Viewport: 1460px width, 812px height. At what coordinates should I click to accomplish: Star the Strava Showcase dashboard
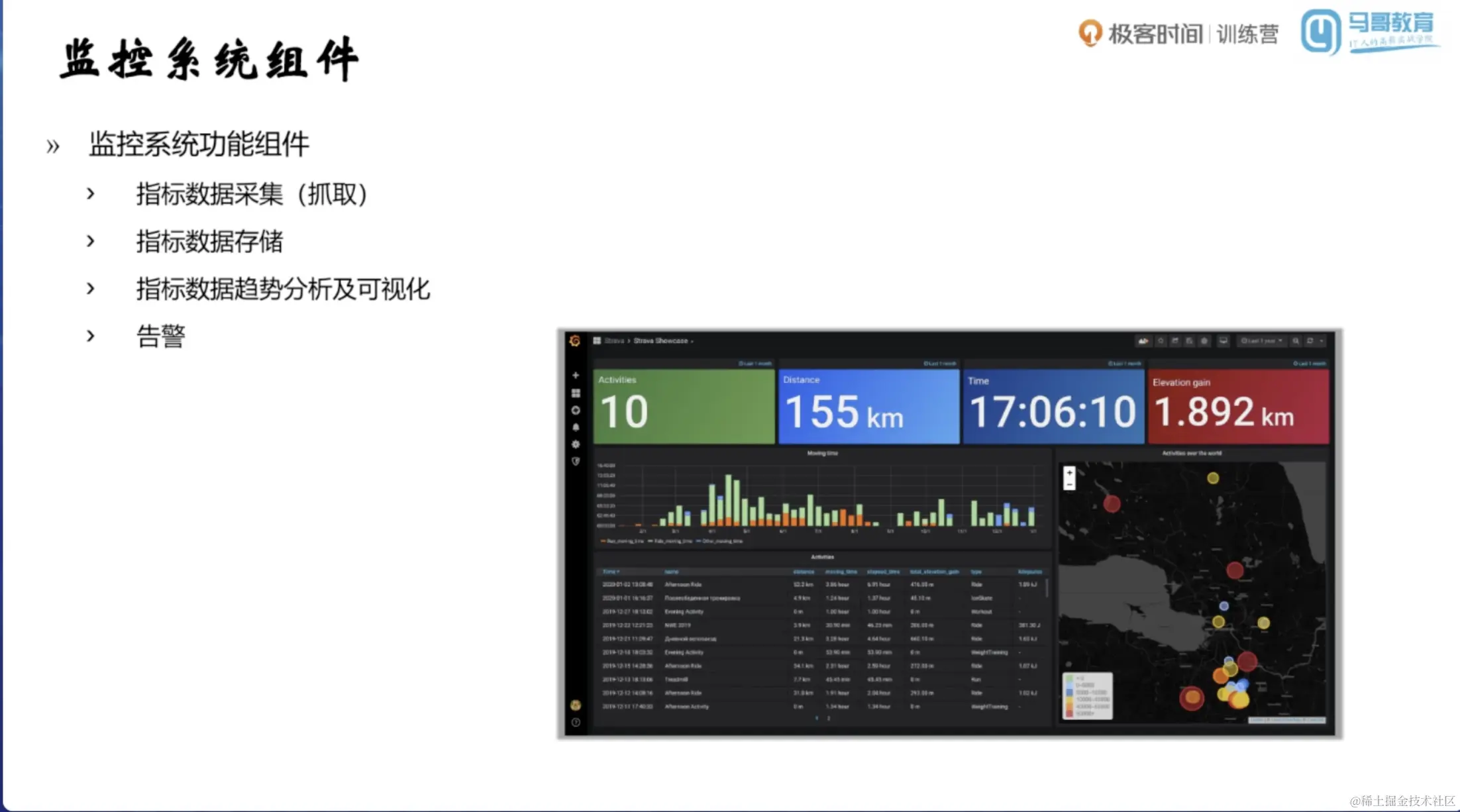coord(1161,341)
